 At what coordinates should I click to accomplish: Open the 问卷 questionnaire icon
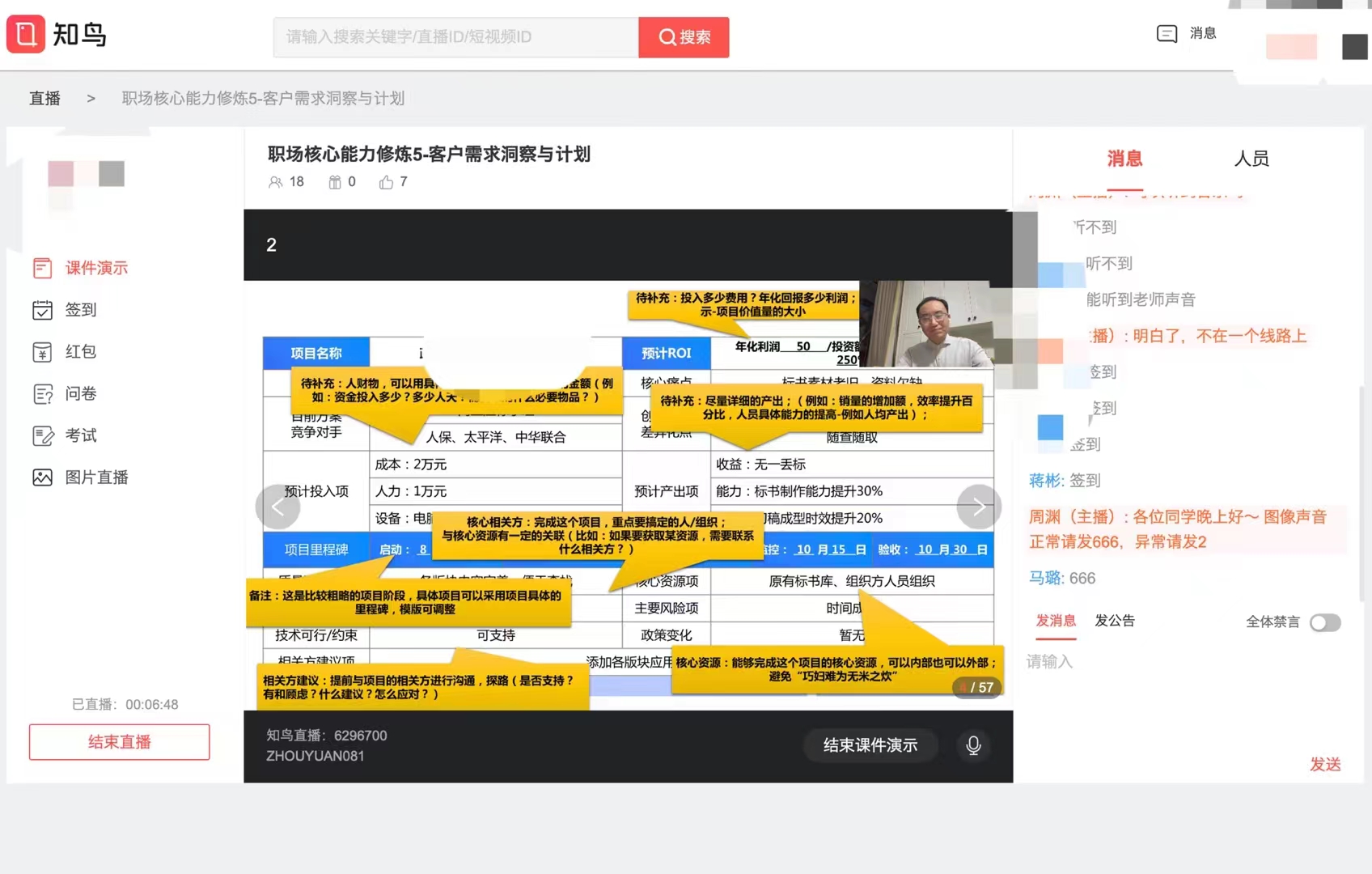pos(42,394)
